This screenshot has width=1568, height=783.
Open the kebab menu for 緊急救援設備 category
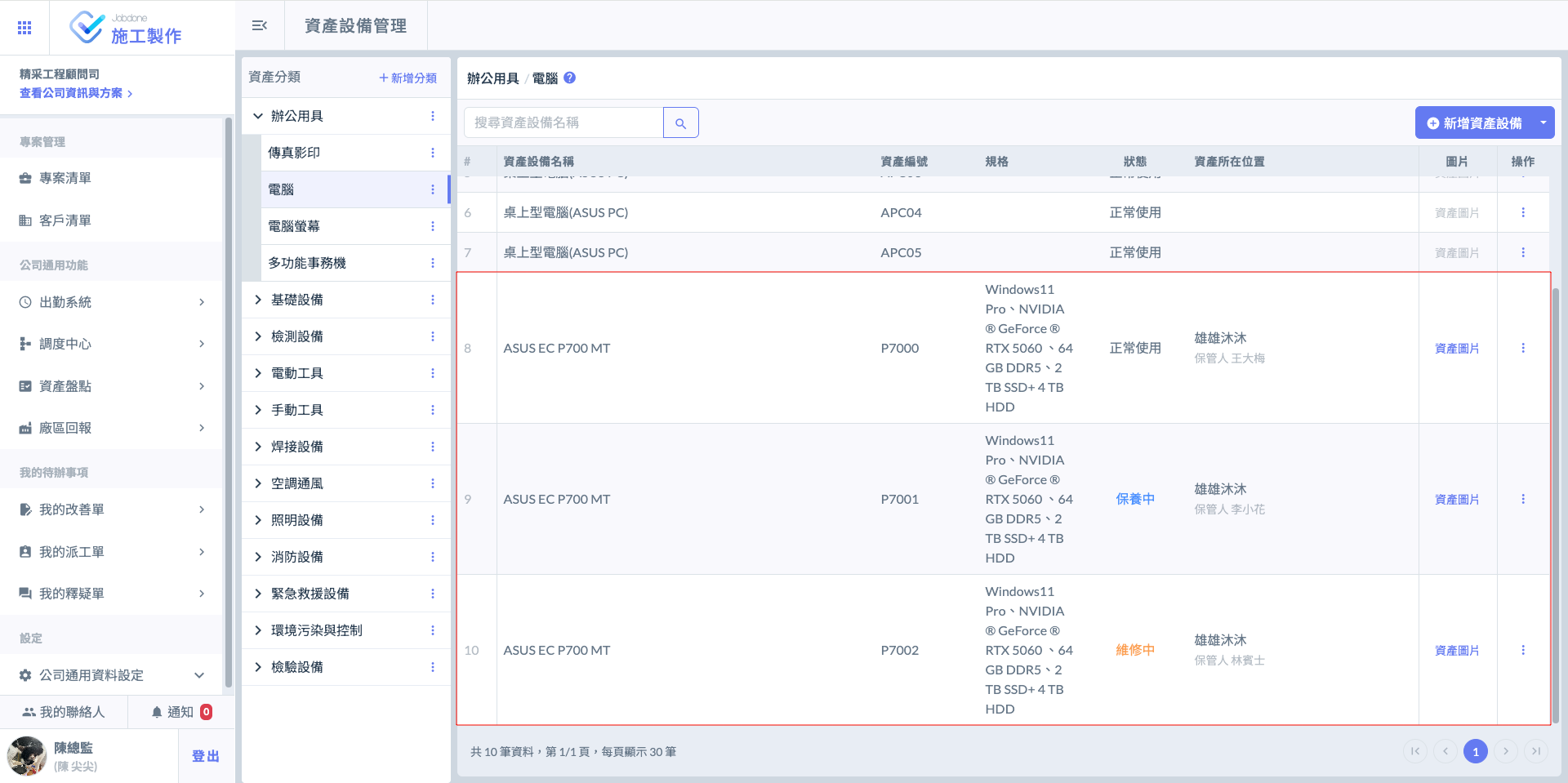433,594
